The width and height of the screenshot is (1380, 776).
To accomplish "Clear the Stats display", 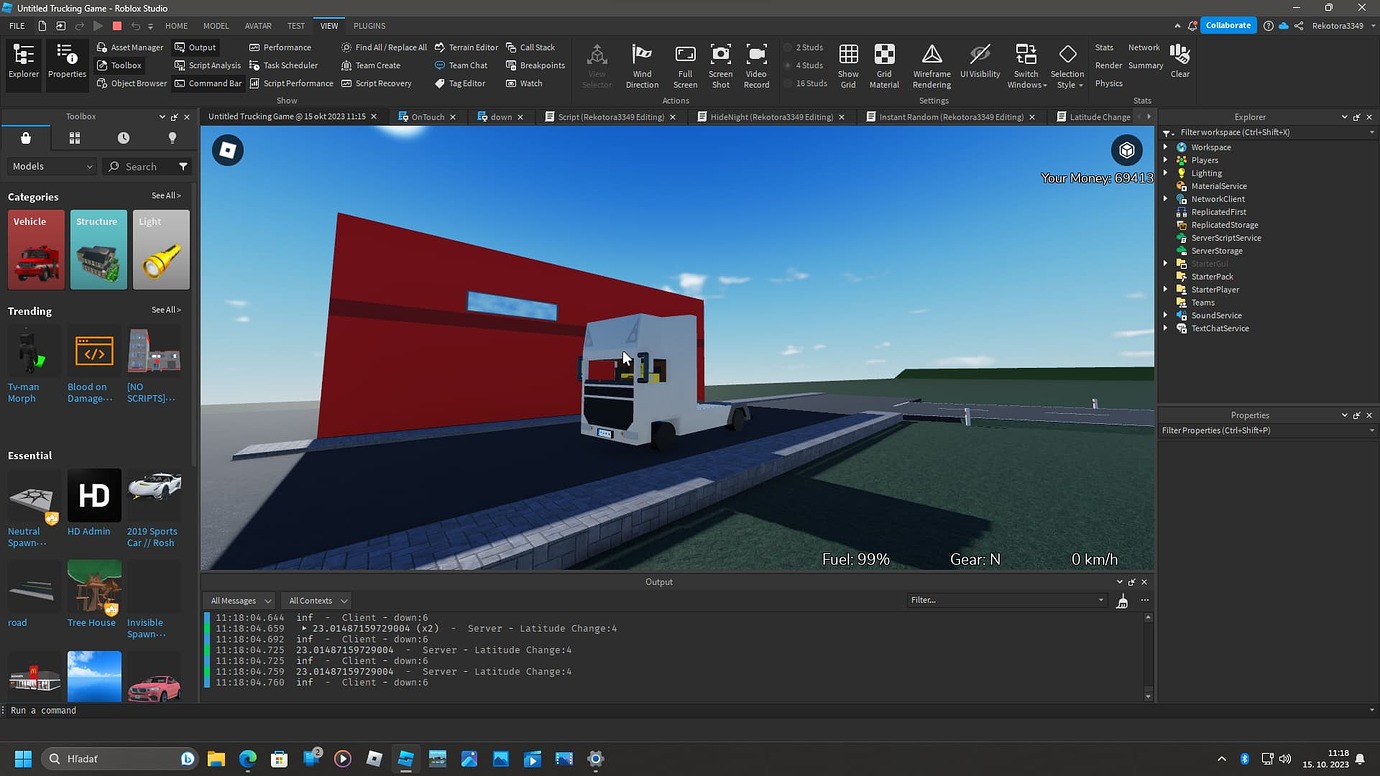I will coord(1180,60).
